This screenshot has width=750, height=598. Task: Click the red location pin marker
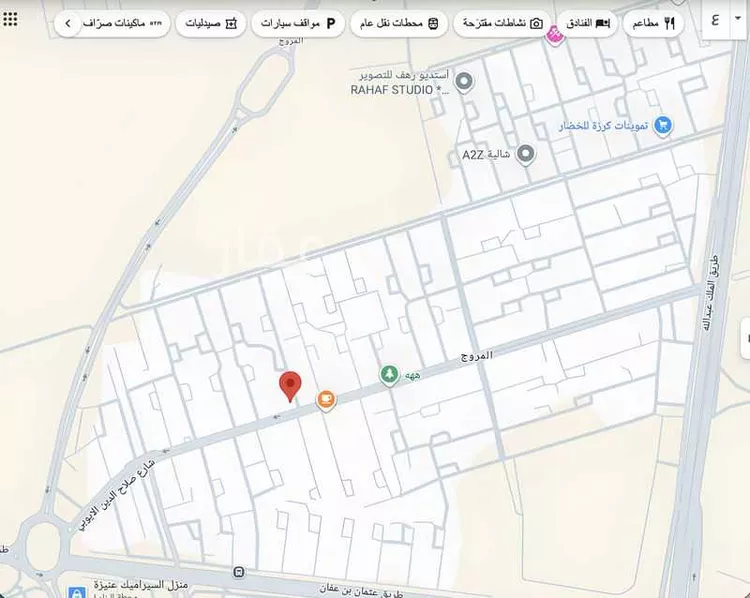pyautogui.click(x=290, y=385)
